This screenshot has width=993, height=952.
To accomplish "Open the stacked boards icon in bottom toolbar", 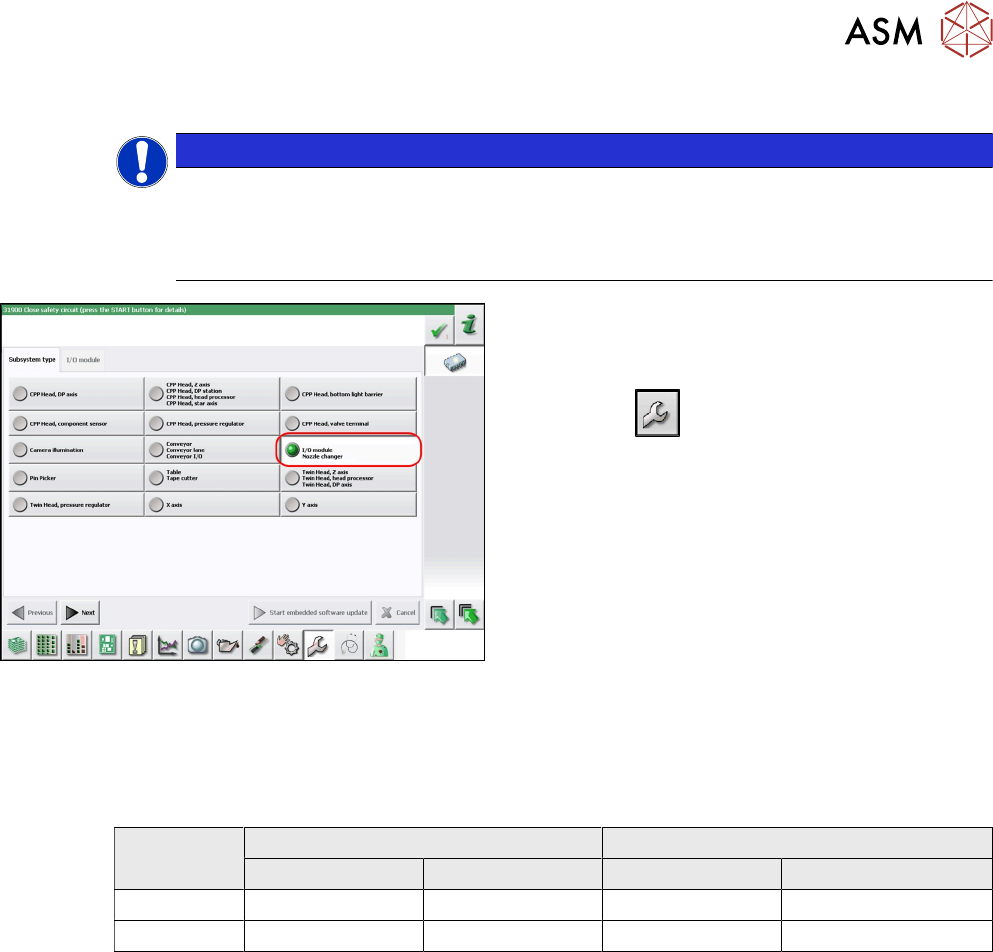I will coord(17,645).
